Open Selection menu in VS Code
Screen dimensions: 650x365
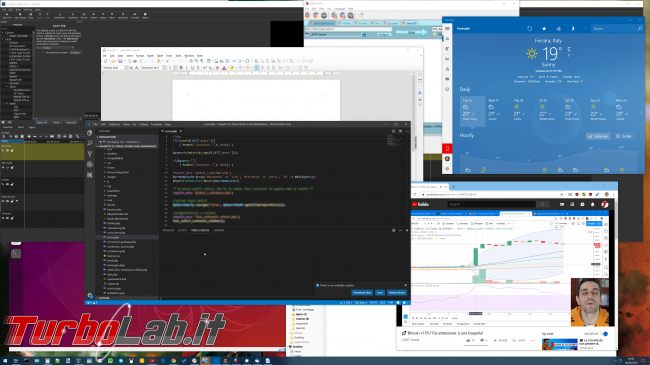click(114, 124)
